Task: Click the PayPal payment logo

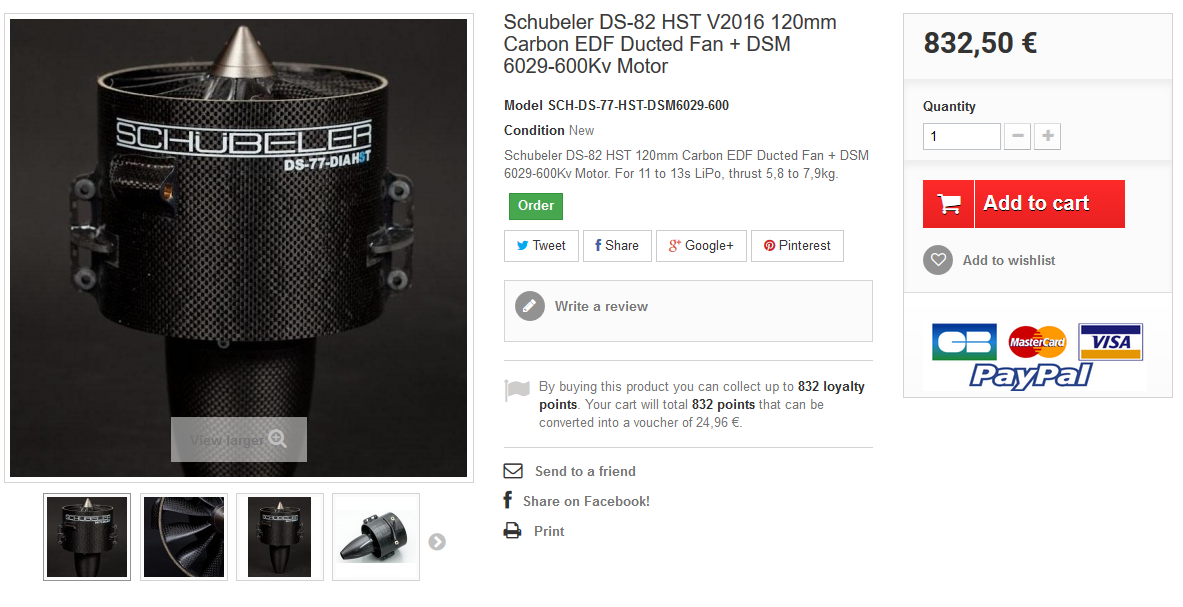Action: (x=1031, y=376)
